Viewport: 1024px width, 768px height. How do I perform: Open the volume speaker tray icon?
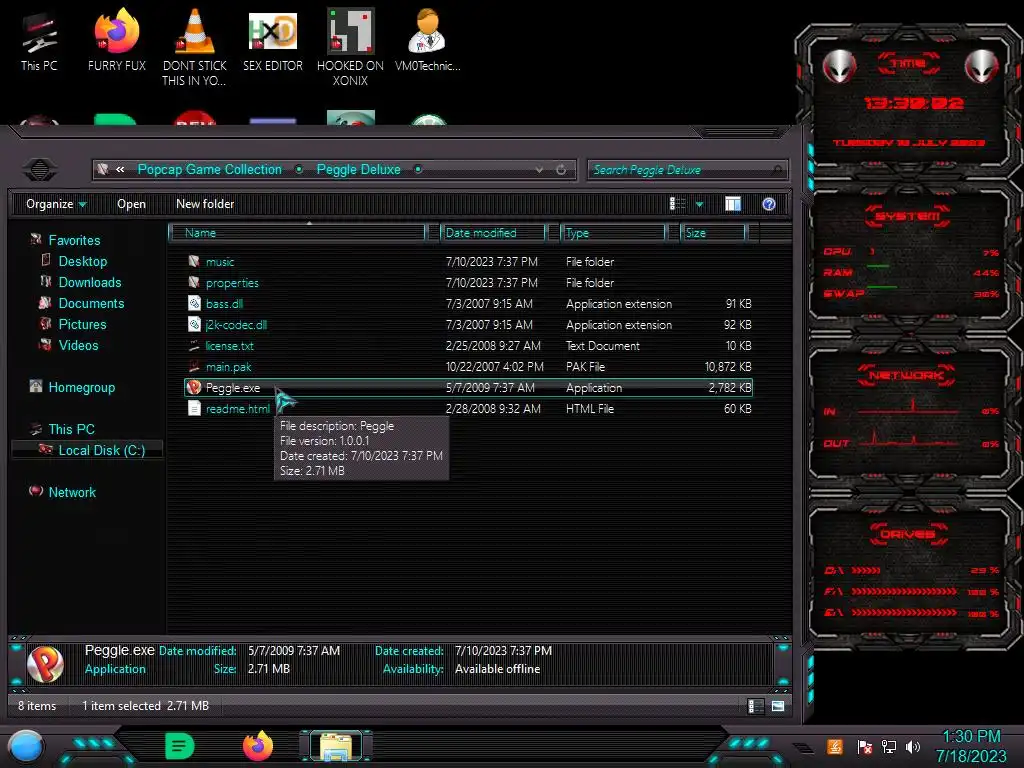912,746
